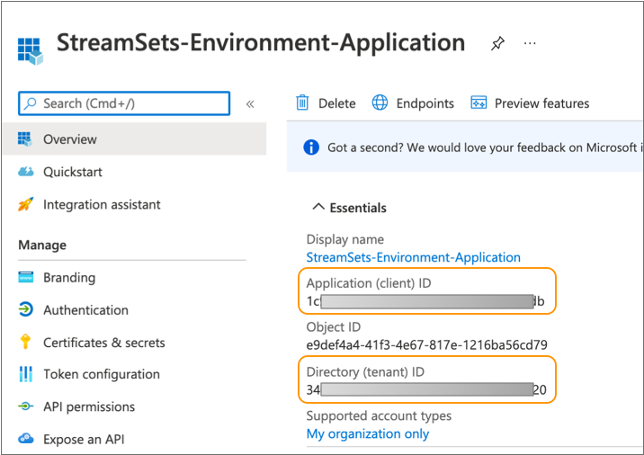644x455 pixels.
Task: Click the feedback banner message
Action: click(x=484, y=147)
